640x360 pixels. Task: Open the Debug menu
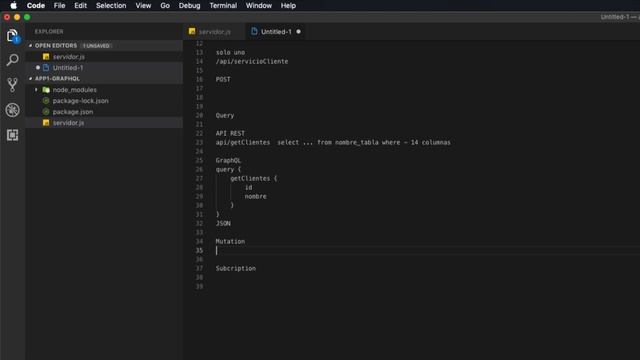coord(189,5)
